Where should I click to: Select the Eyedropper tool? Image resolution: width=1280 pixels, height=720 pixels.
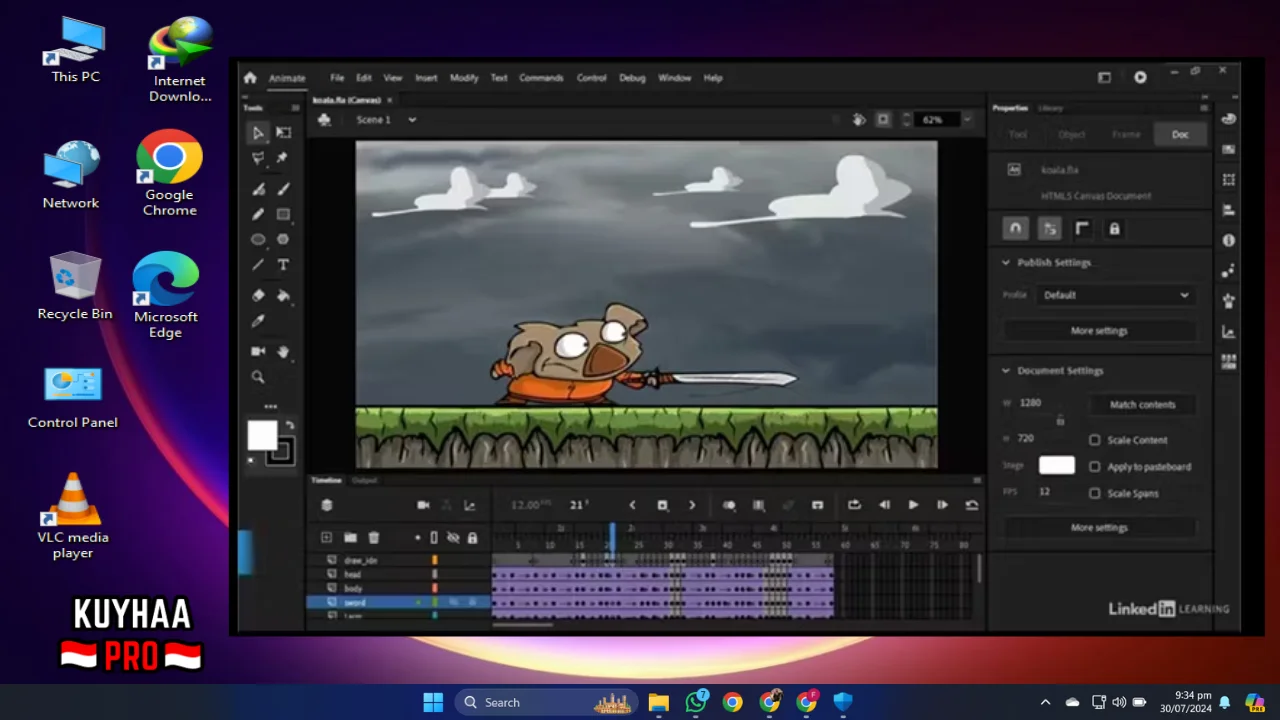pyautogui.click(x=258, y=321)
